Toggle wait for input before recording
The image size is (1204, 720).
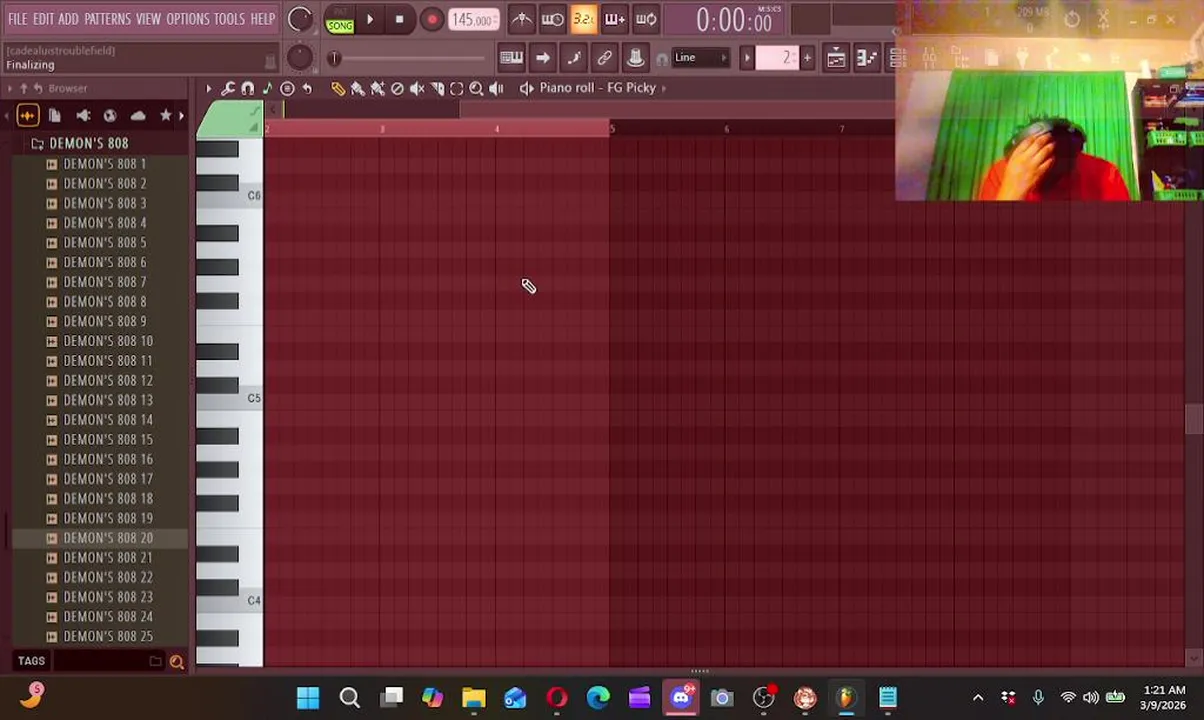click(552, 19)
